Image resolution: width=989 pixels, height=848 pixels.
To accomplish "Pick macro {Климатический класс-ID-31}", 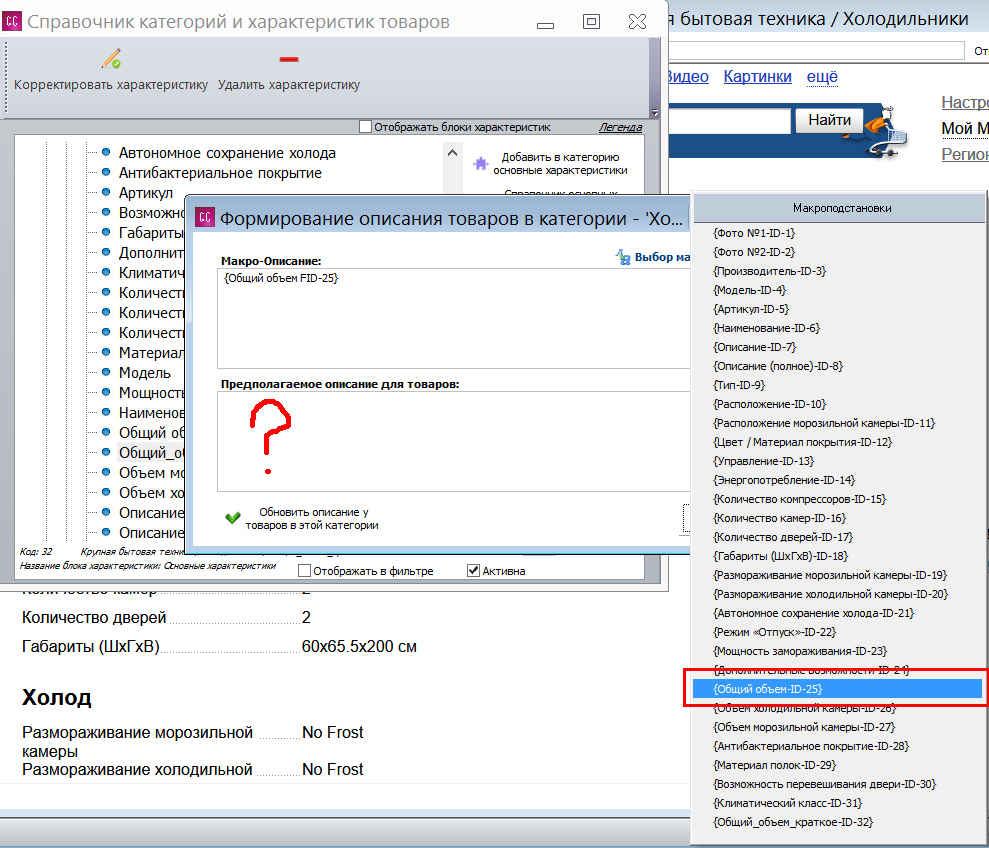I will pyautogui.click(x=787, y=803).
